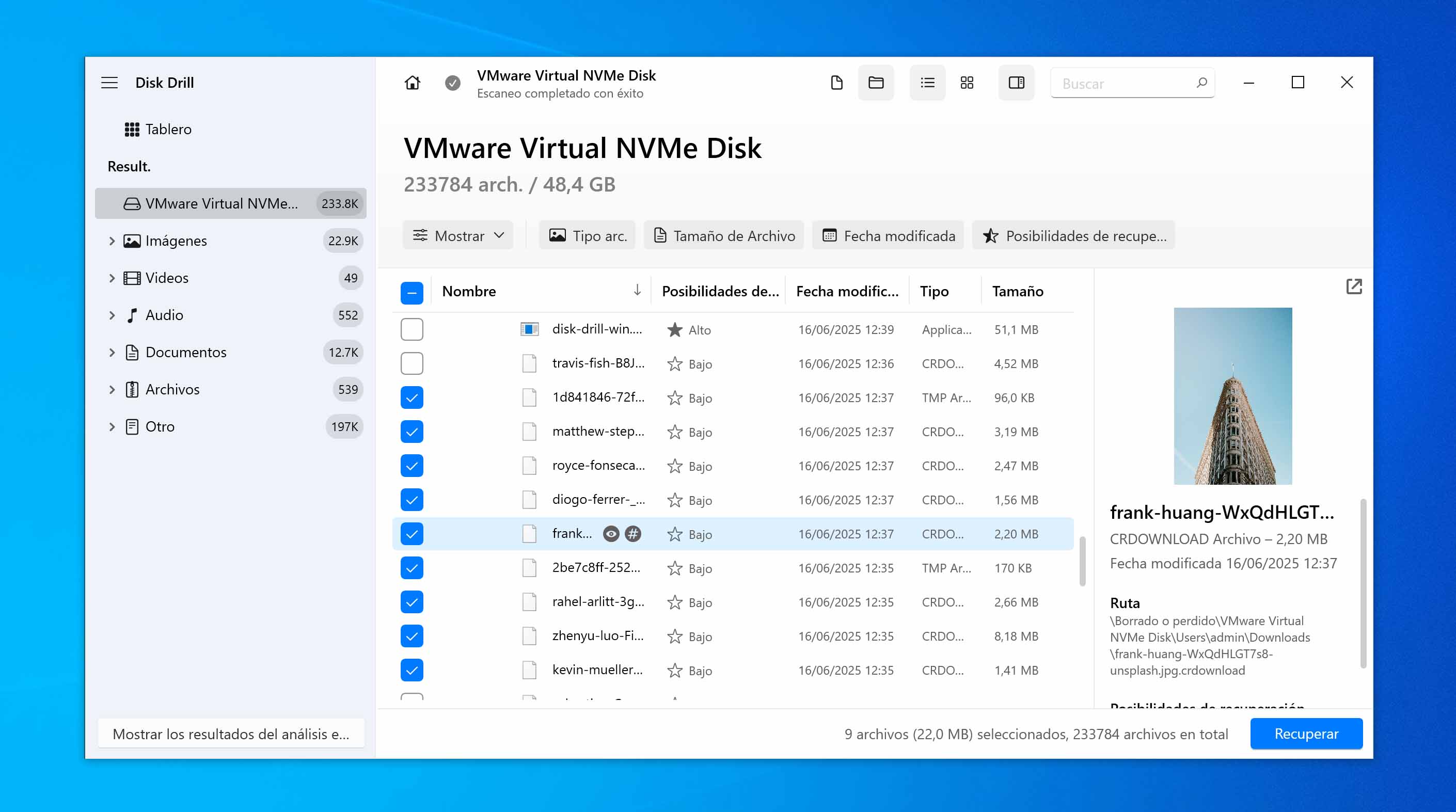Uncheck the 1d841846-72f file checkbox
Image resolution: width=1456 pixels, height=812 pixels.
412,398
